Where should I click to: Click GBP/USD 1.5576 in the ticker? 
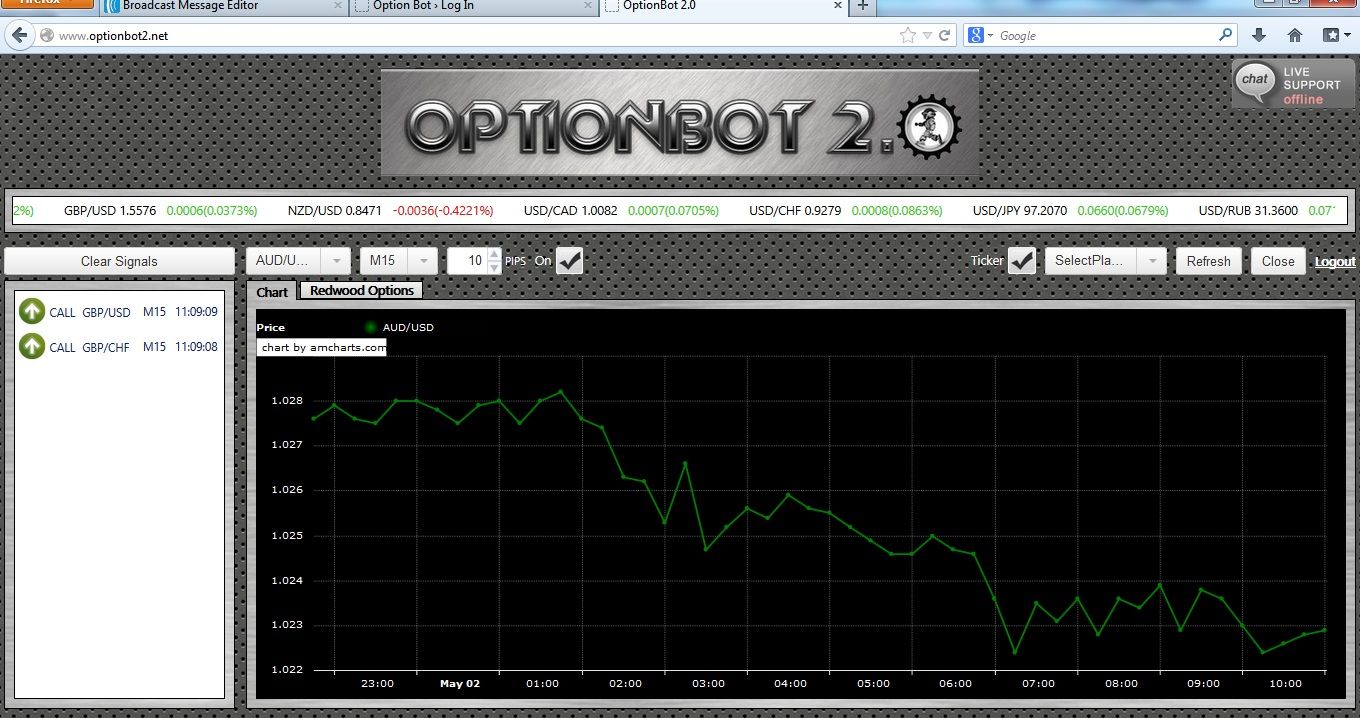pyautogui.click(x=112, y=211)
